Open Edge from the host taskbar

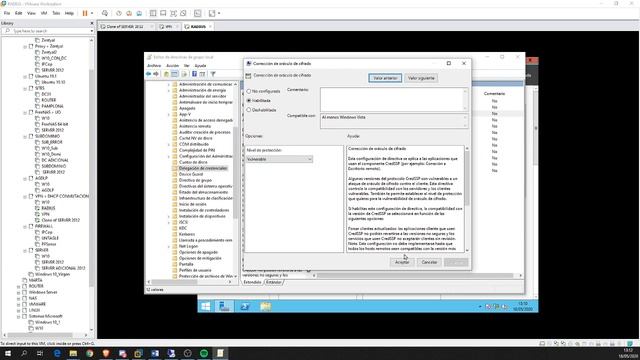[57, 353]
